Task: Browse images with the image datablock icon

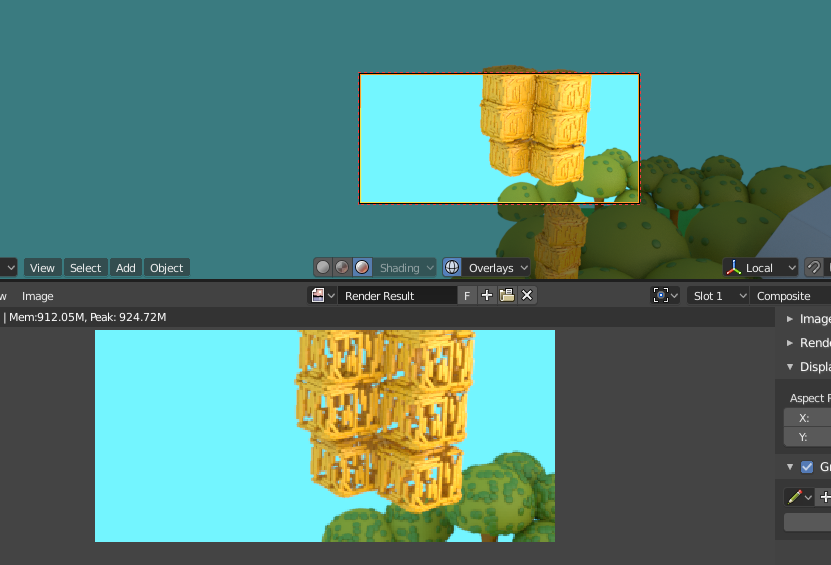Action: (323, 295)
